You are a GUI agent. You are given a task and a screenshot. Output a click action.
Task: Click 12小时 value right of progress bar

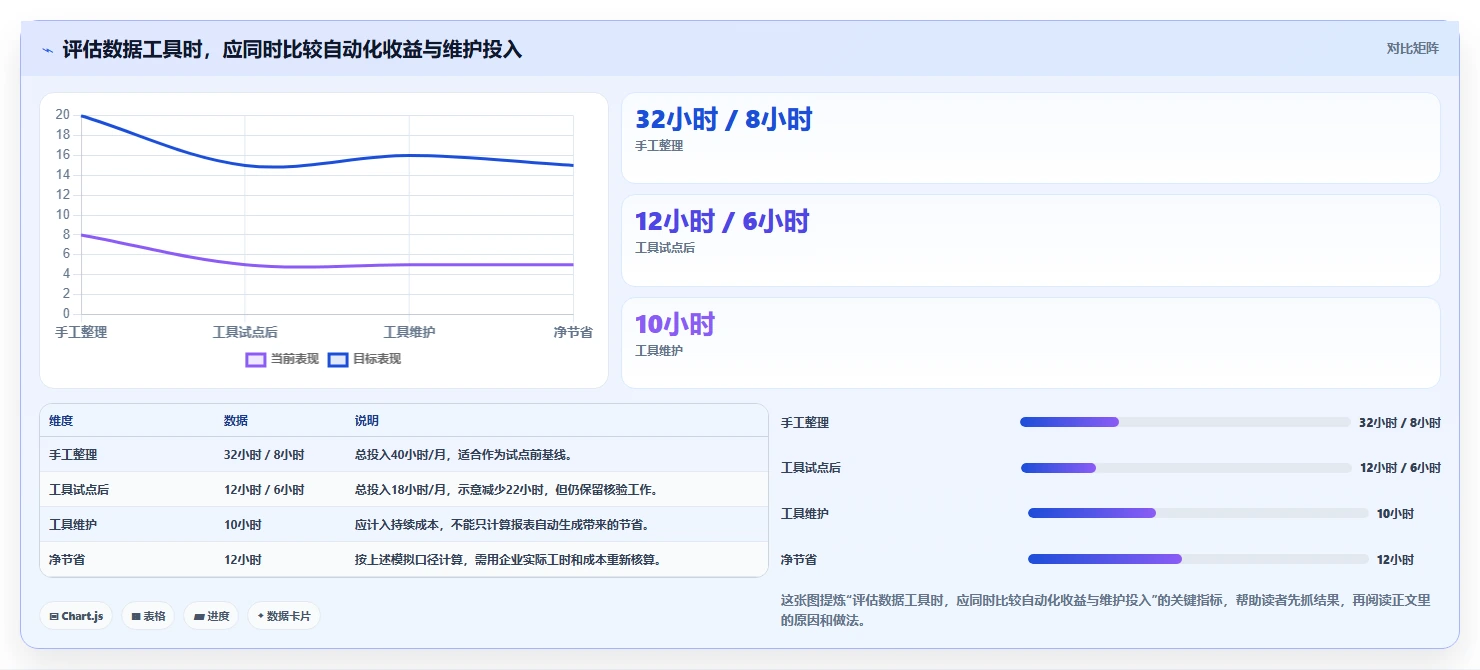(1395, 560)
